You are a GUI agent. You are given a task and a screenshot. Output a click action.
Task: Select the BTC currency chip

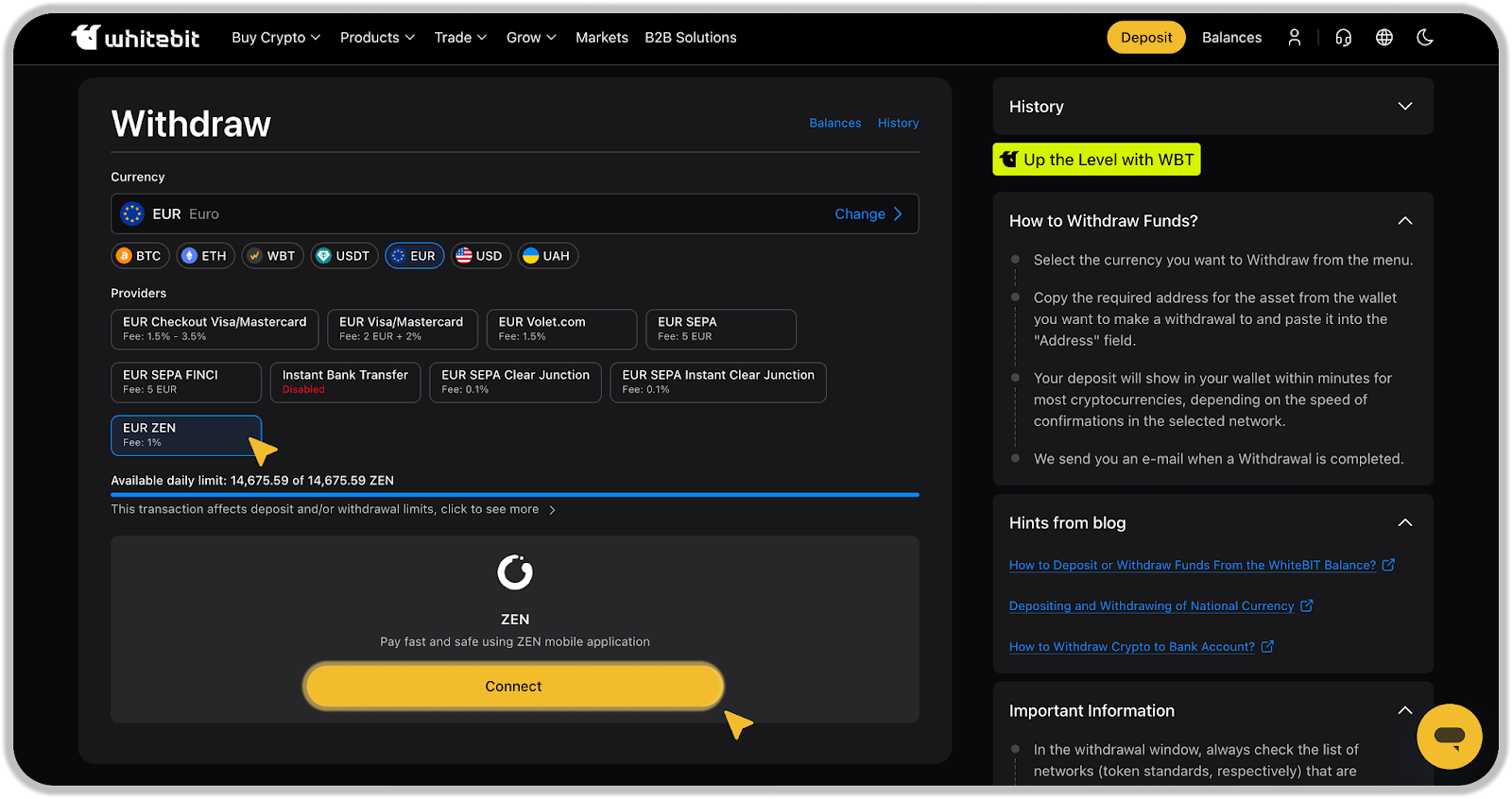pyautogui.click(x=139, y=256)
